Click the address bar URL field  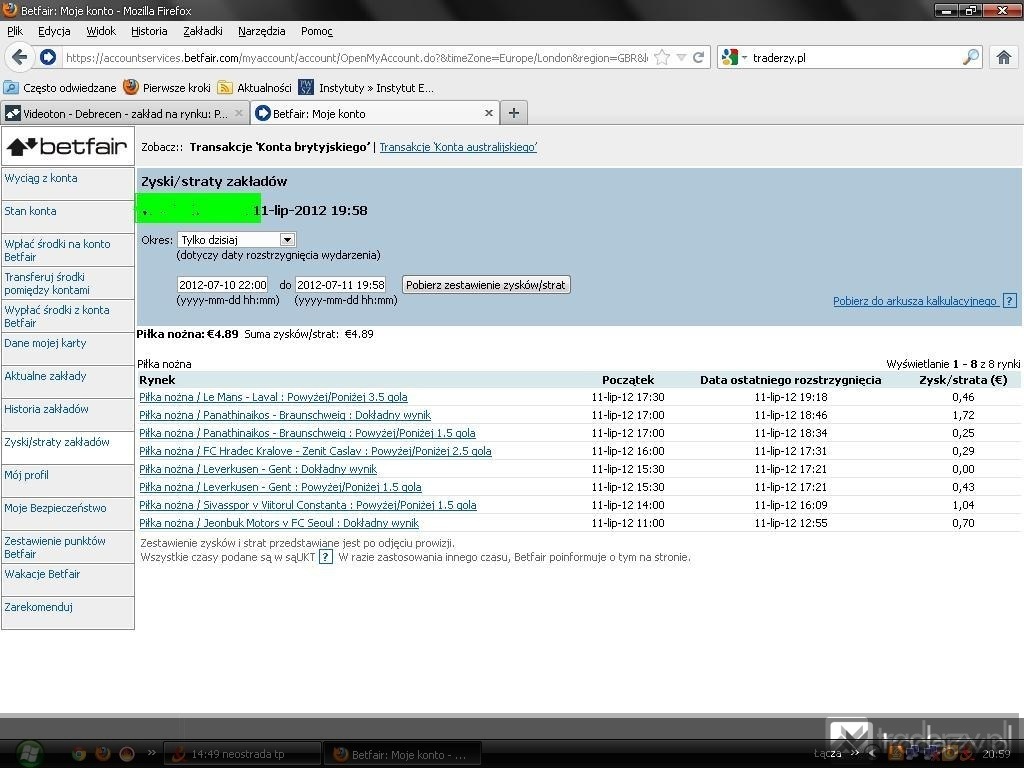[x=356, y=57]
